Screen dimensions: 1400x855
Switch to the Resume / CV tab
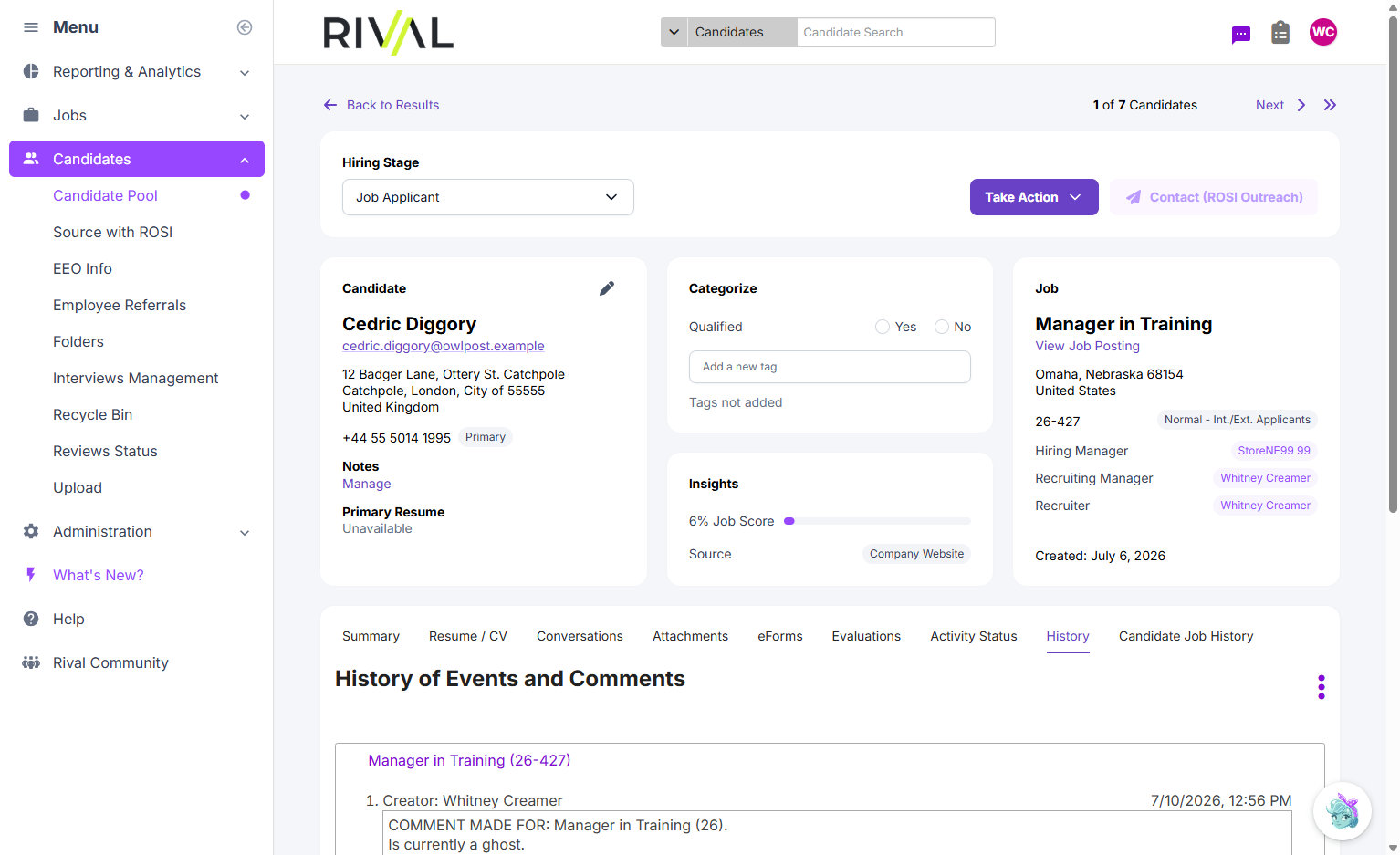(468, 636)
